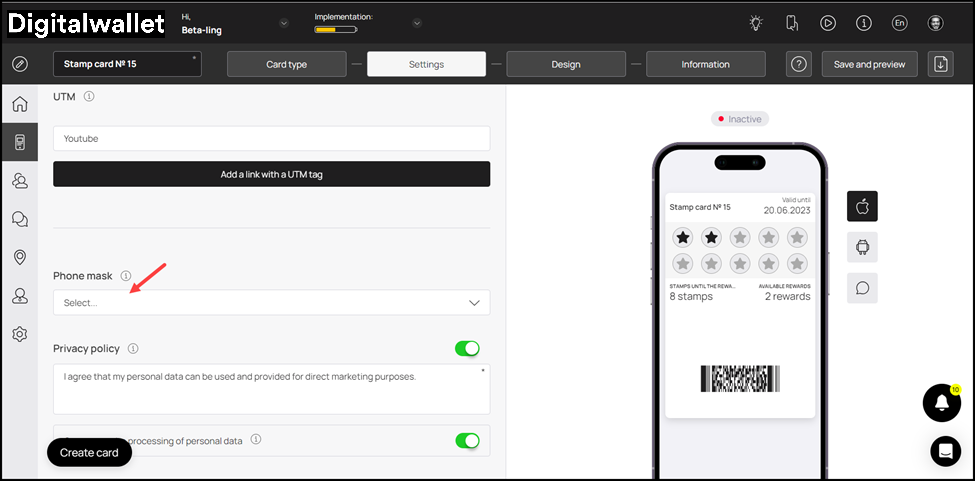
Task: Click the notification bell icon
Action: [941, 403]
